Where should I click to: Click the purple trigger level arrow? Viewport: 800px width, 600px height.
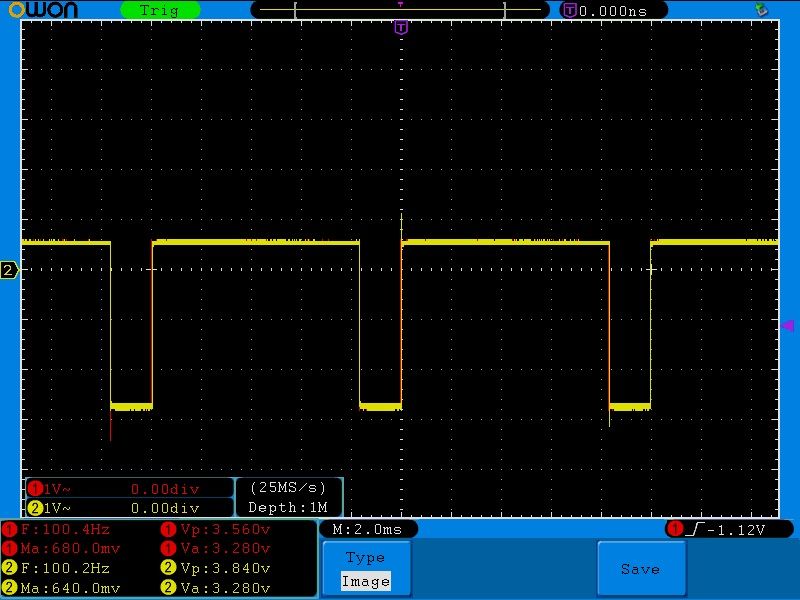click(788, 326)
